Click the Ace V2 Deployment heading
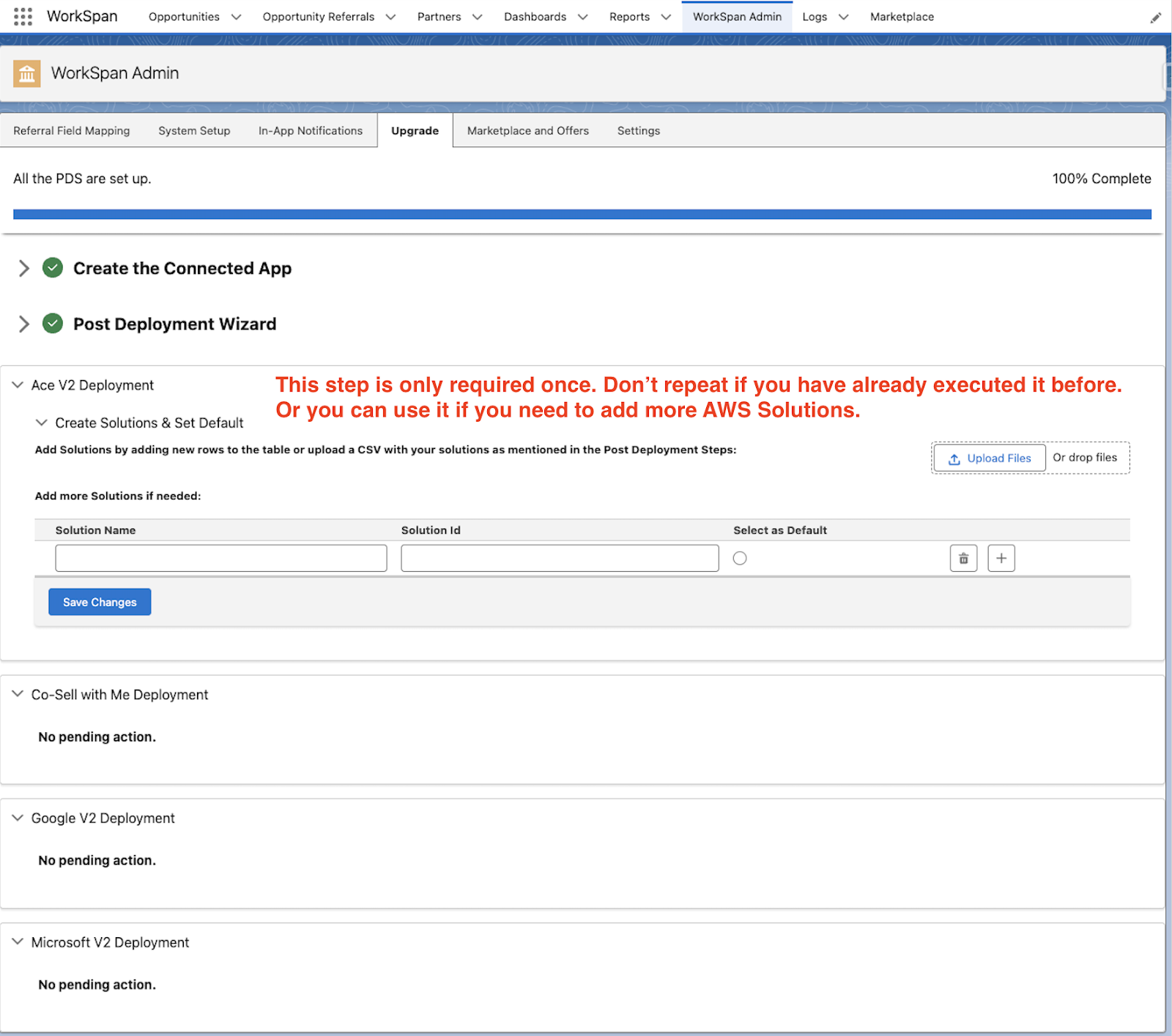1172x1036 pixels. tap(92, 385)
